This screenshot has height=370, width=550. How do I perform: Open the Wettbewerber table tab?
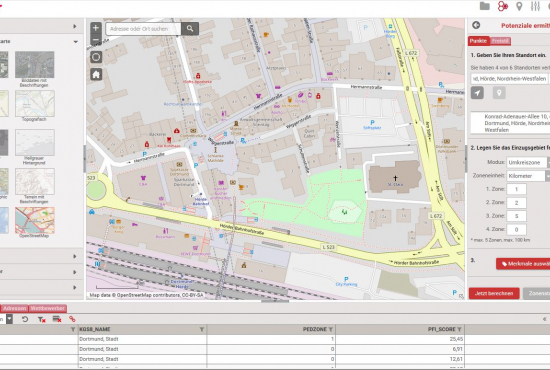(x=47, y=308)
